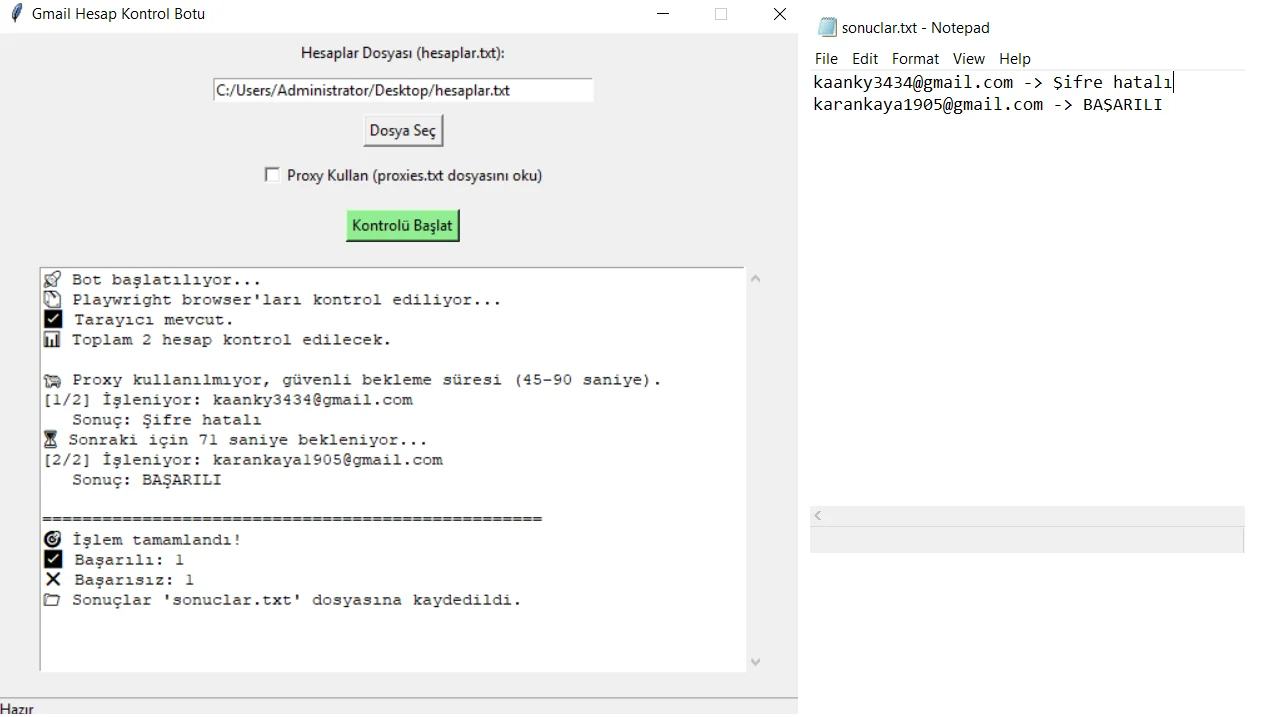This screenshot has width=1261, height=717.
Task: Click the 'Hazır' status bar text
Action: tap(17, 709)
